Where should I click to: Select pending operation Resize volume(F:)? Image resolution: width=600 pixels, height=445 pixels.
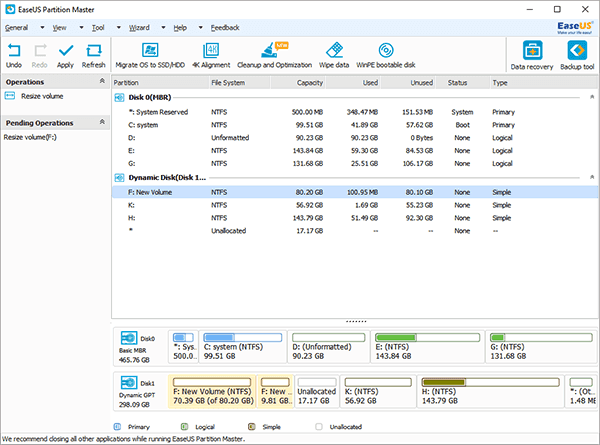[x=30, y=137]
